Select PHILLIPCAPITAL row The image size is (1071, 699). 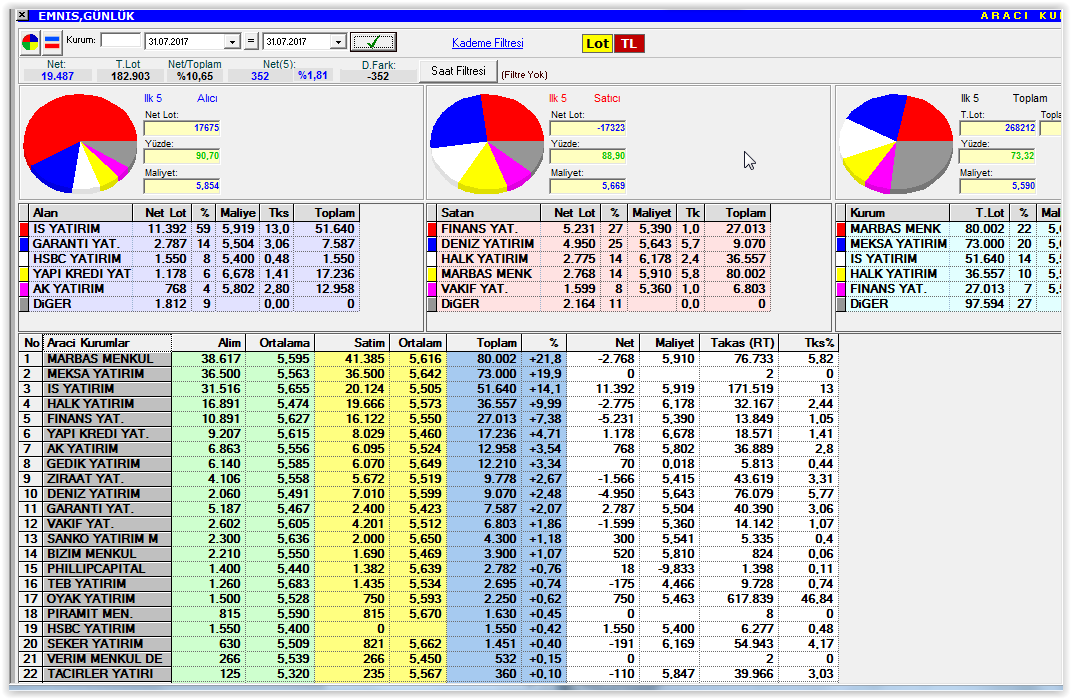coord(428,569)
